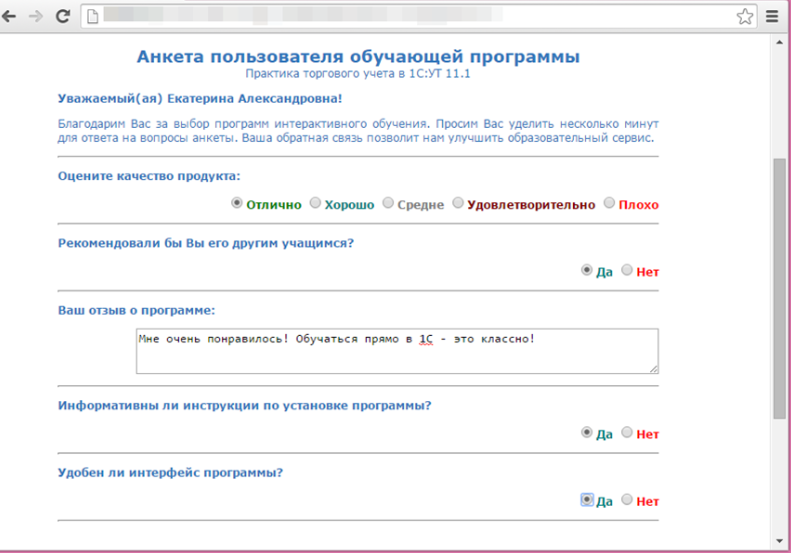Viewport: 791px width, 553px height.
Task: Click the label Ваш отзыв о программе:
Action: (x=136, y=310)
